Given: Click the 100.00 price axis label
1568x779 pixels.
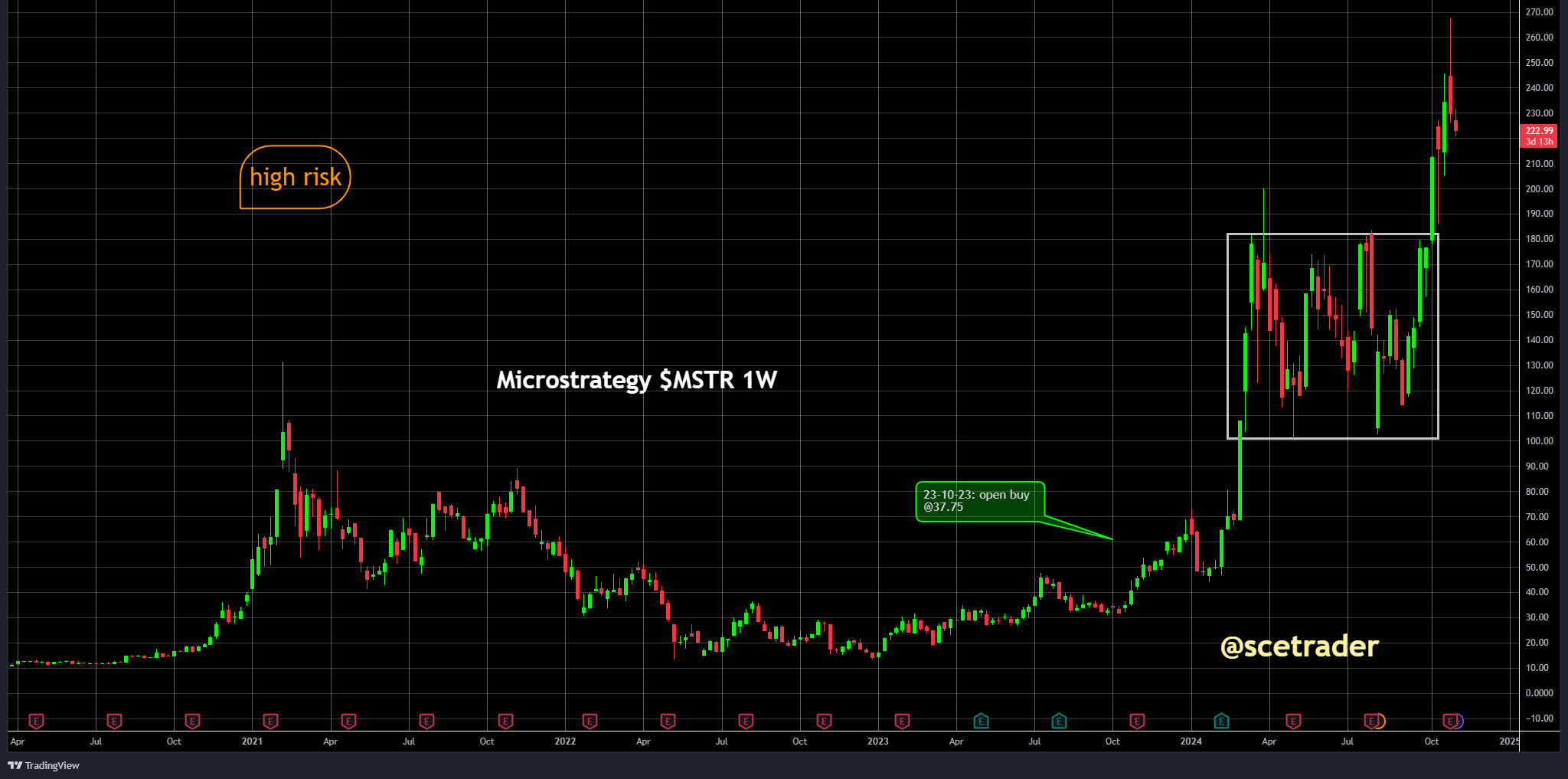Looking at the screenshot, I should point(1540,441).
